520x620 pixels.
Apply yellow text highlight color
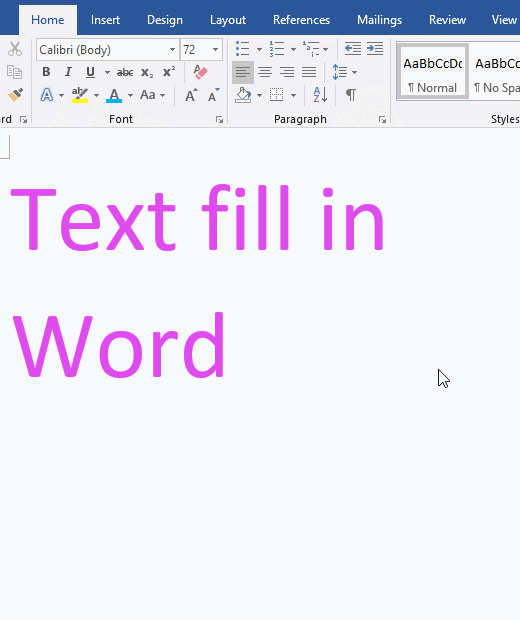click(80, 95)
